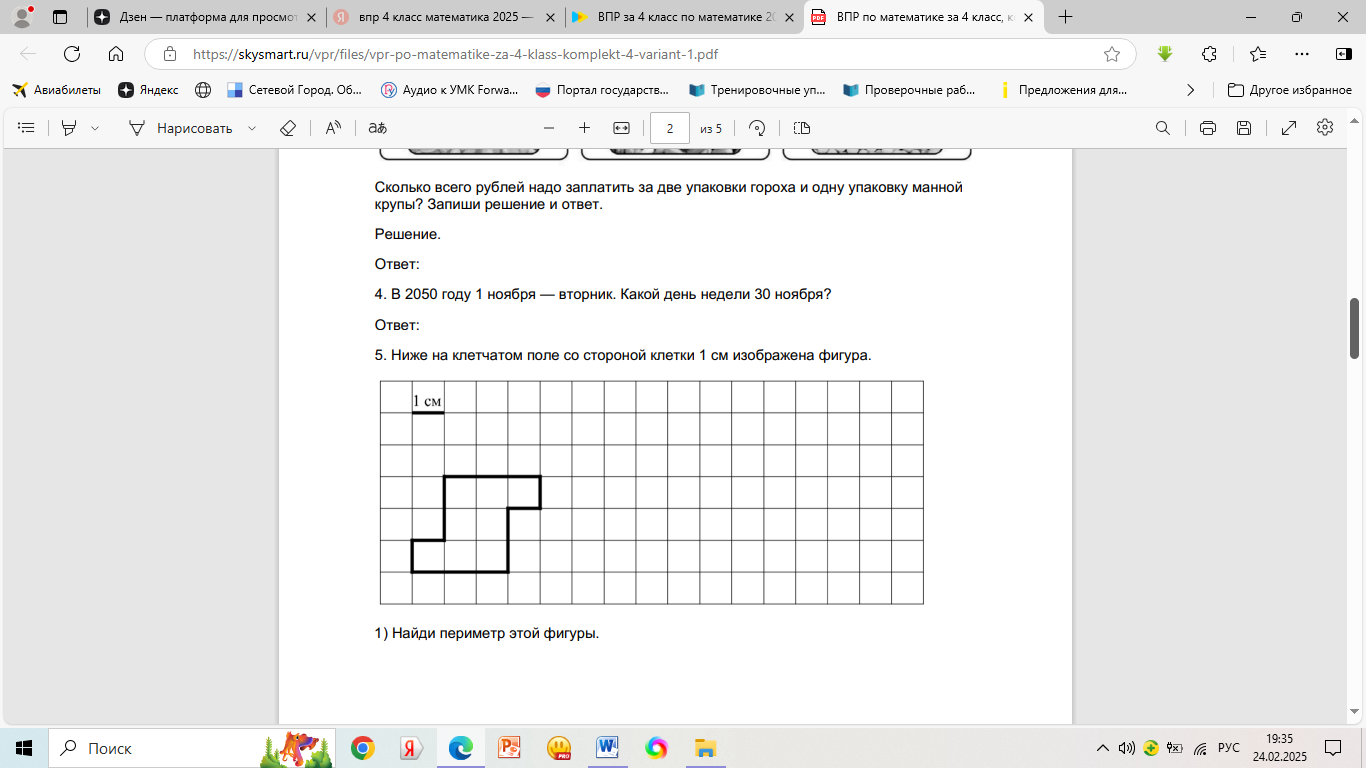Open Аудио к УМК Forward bookmark
Image resolution: width=1366 pixels, height=768 pixels.
450,90
